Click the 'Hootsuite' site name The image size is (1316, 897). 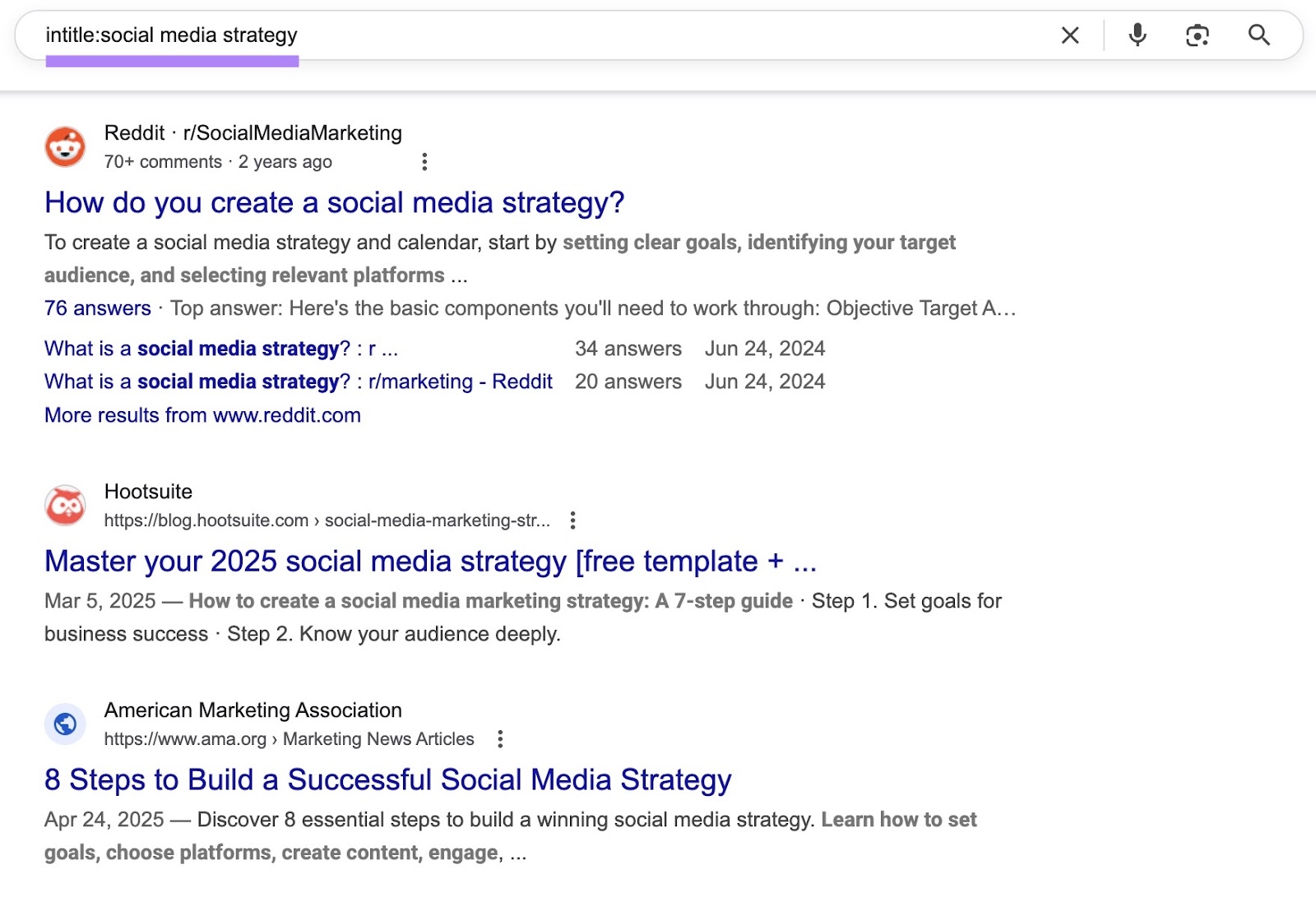click(148, 492)
